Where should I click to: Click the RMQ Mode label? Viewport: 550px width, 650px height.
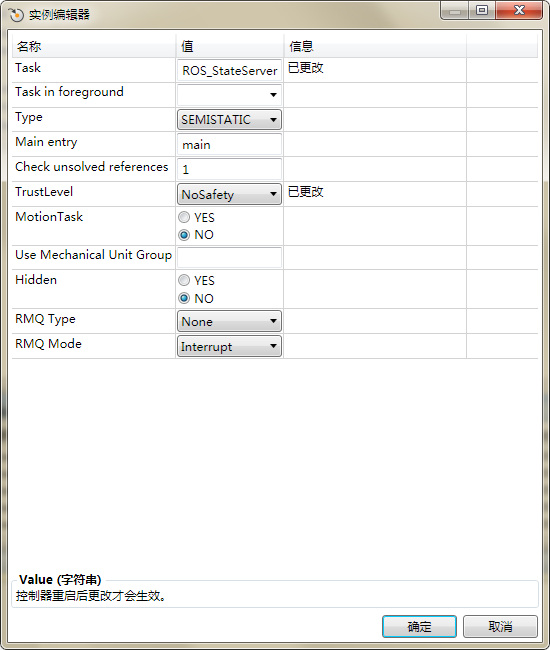pos(48,344)
